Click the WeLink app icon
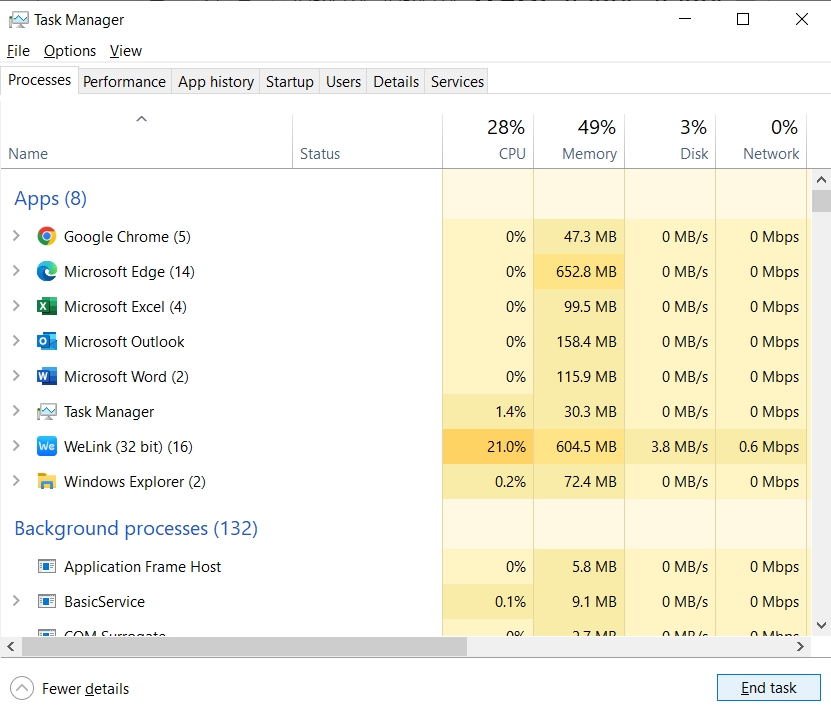The image size is (831, 718). click(x=47, y=446)
